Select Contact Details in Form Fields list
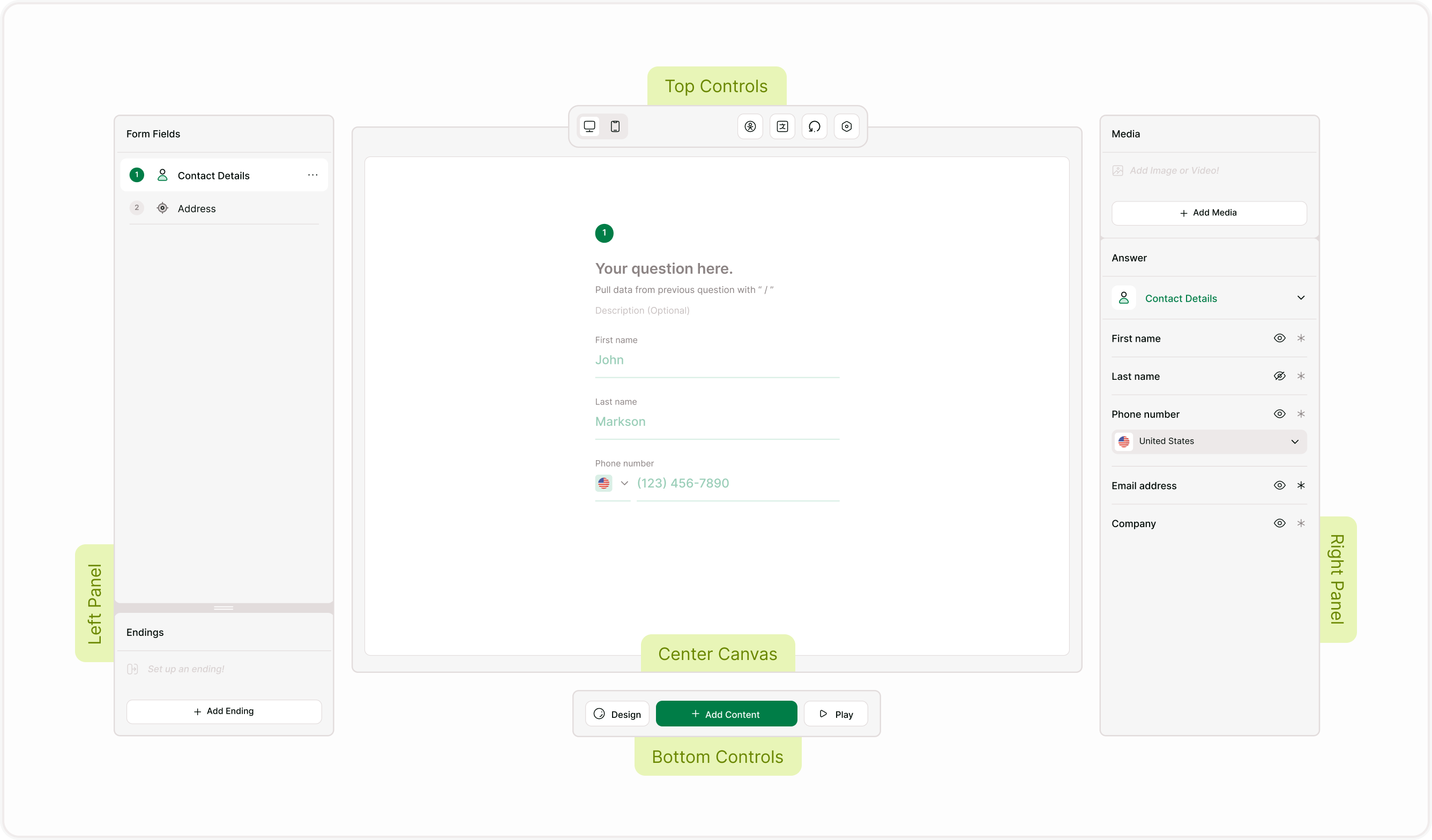This screenshot has height=840, width=1432. pos(224,175)
